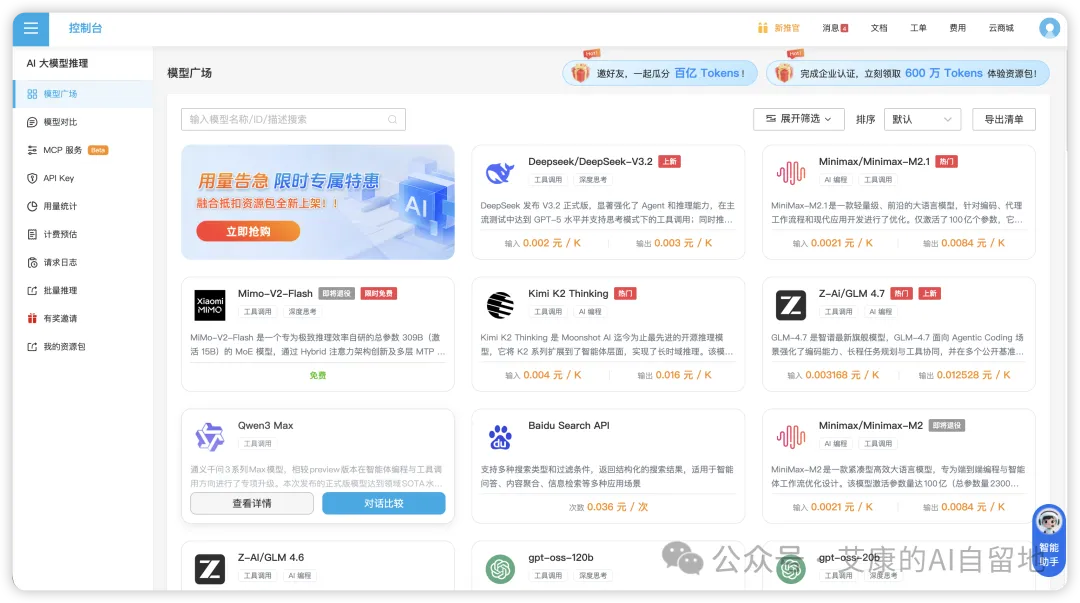Click the 免费 price on Mimo-V2-Flash card
Viewport: 1080px width, 603px height.
pyautogui.click(x=318, y=376)
